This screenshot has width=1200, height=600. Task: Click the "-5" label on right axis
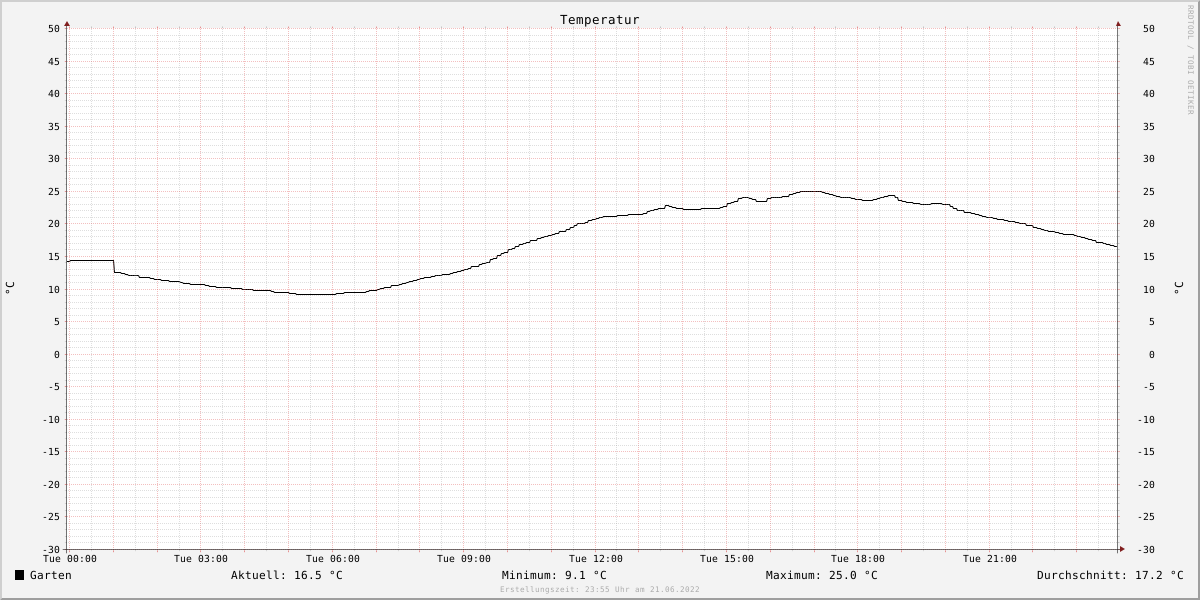click(1149, 387)
